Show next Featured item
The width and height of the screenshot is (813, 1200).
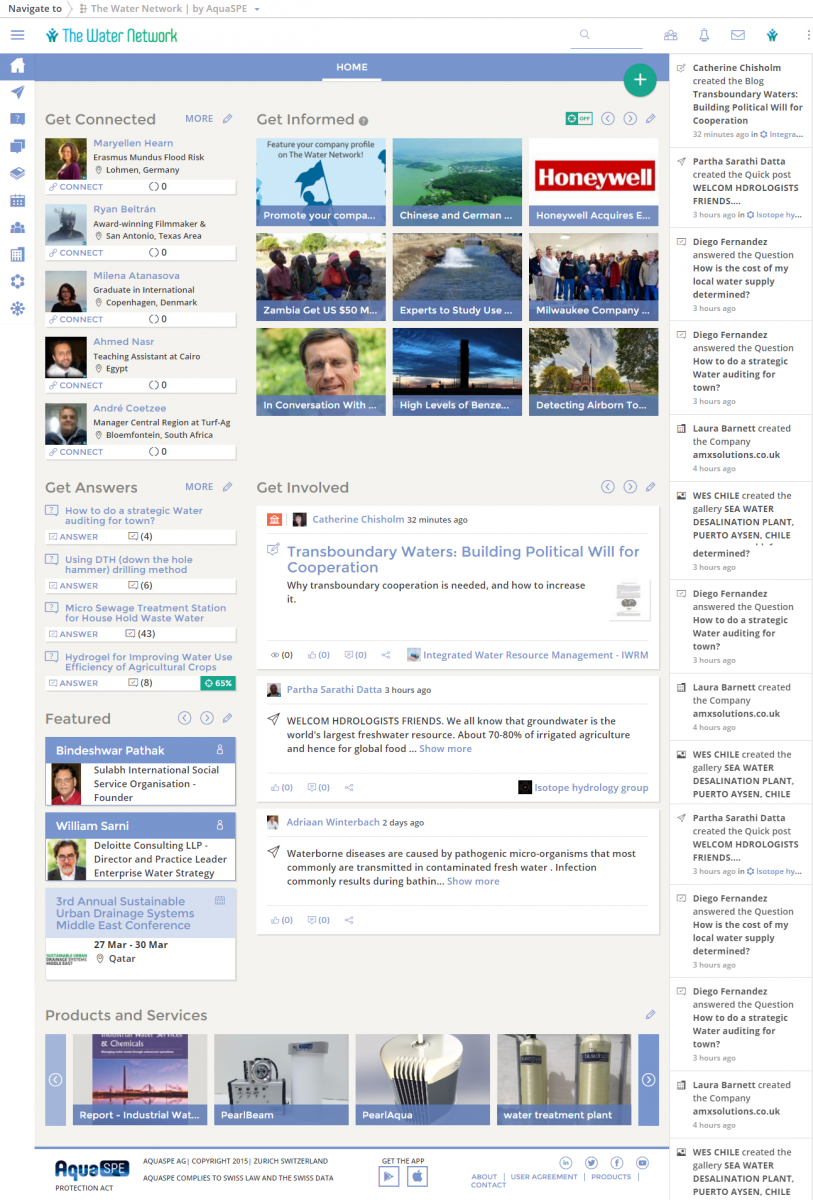207,718
